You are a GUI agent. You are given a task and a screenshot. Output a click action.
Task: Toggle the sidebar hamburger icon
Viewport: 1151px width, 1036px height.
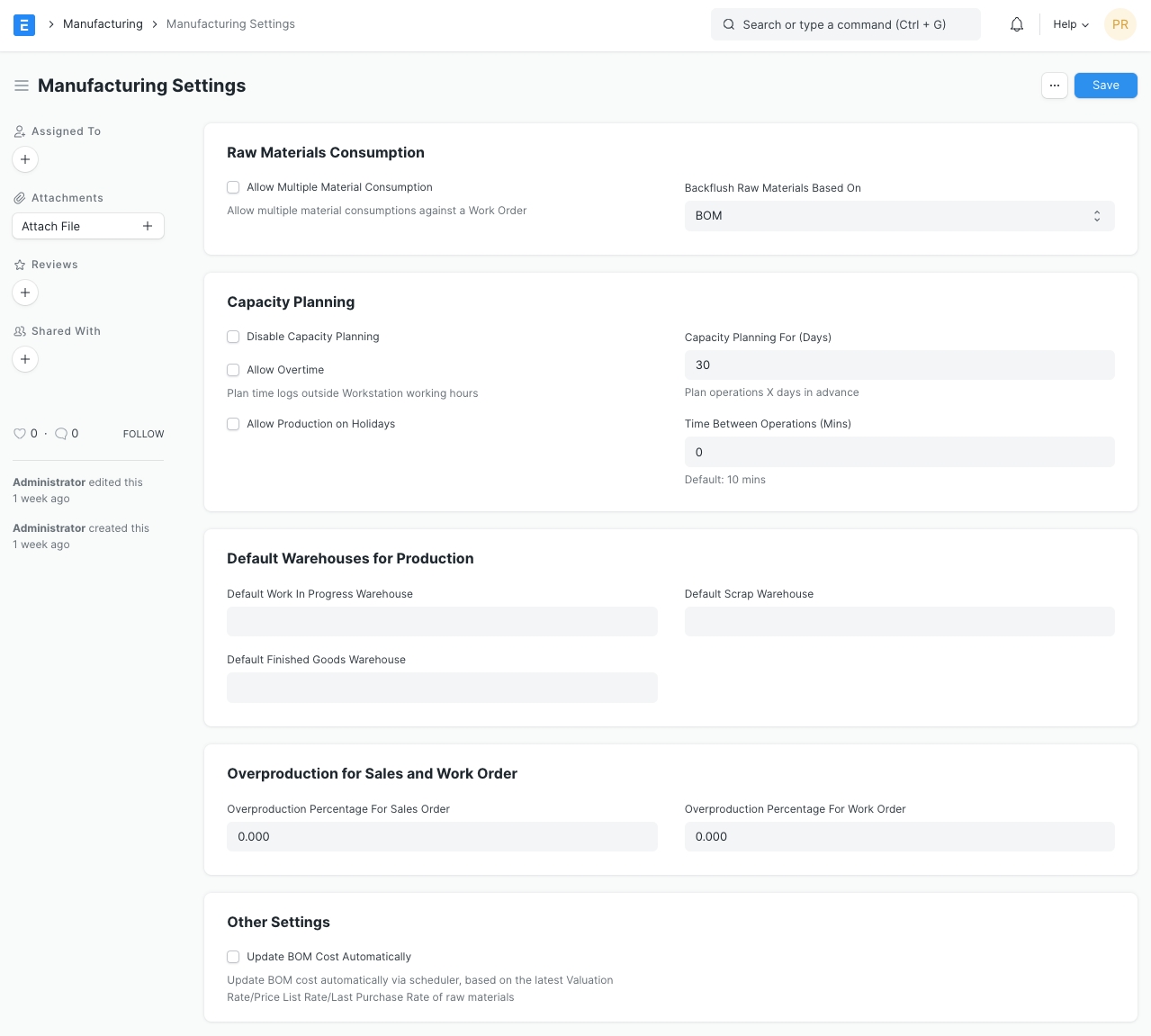22,86
